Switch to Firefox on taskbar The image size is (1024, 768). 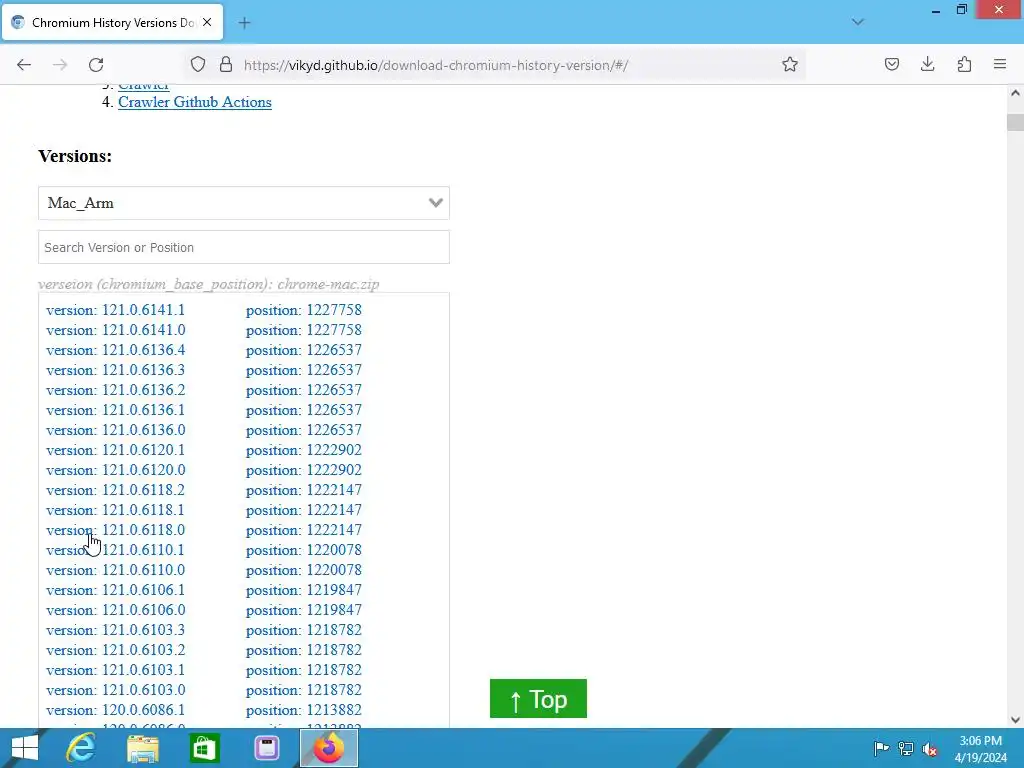coord(328,748)
